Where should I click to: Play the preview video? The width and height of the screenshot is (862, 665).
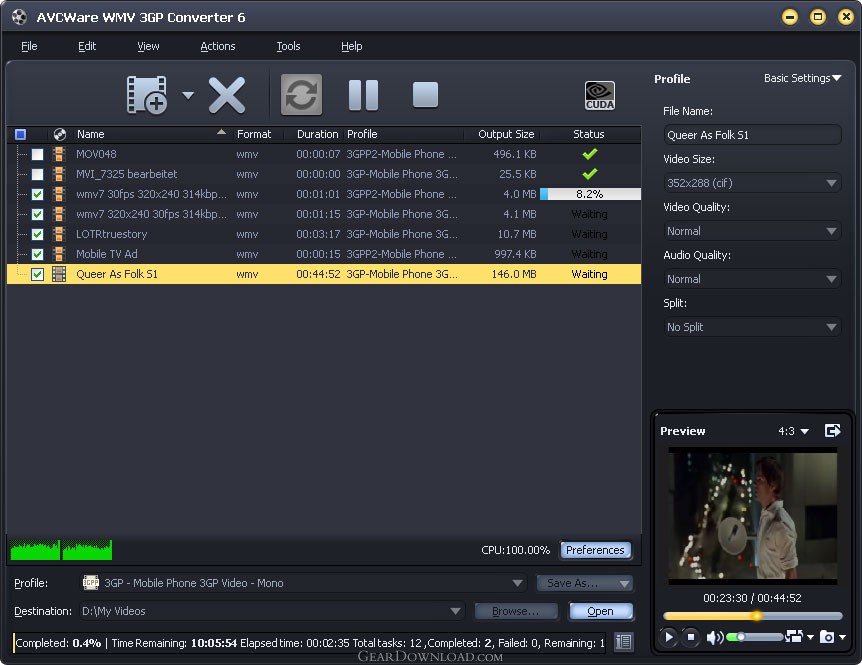coord(668,637)
